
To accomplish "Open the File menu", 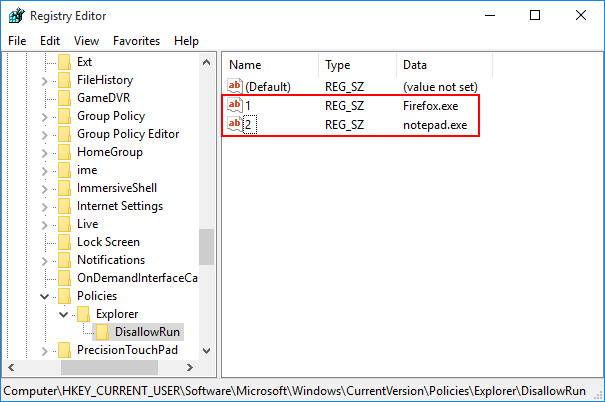I will [x=18, y=41].
